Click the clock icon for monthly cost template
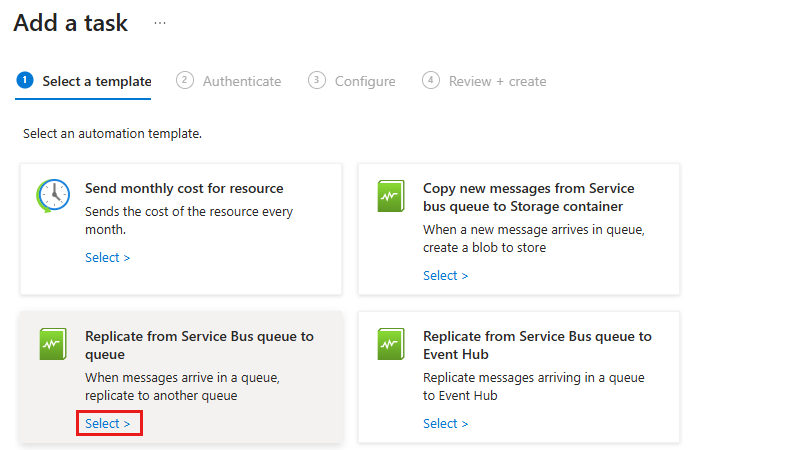This screenshot has width=800, height=450. point(53,195)
